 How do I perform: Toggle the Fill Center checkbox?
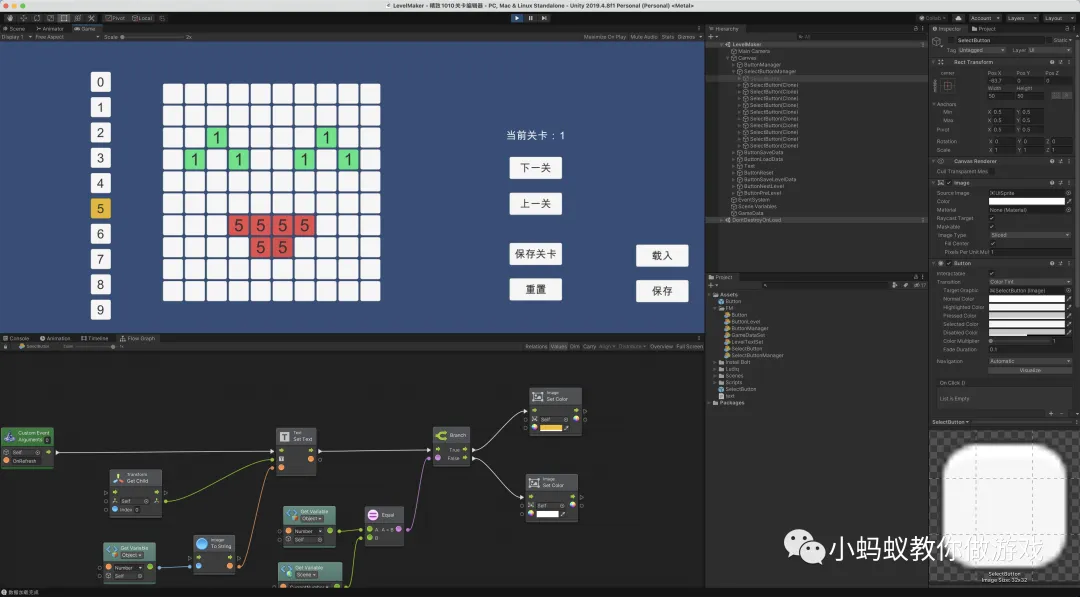(992, 243)
